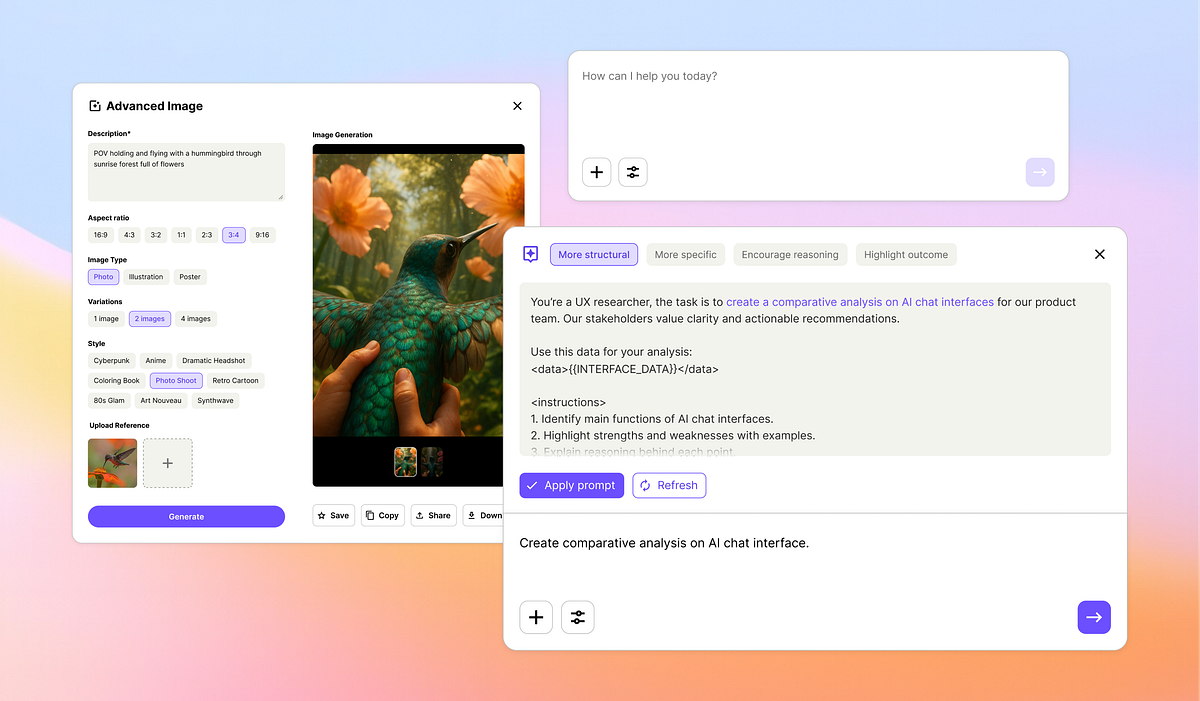Open the attachment plus icon in chat input
The height and width of the screenshot is (701, 1200).
point(536,617)
